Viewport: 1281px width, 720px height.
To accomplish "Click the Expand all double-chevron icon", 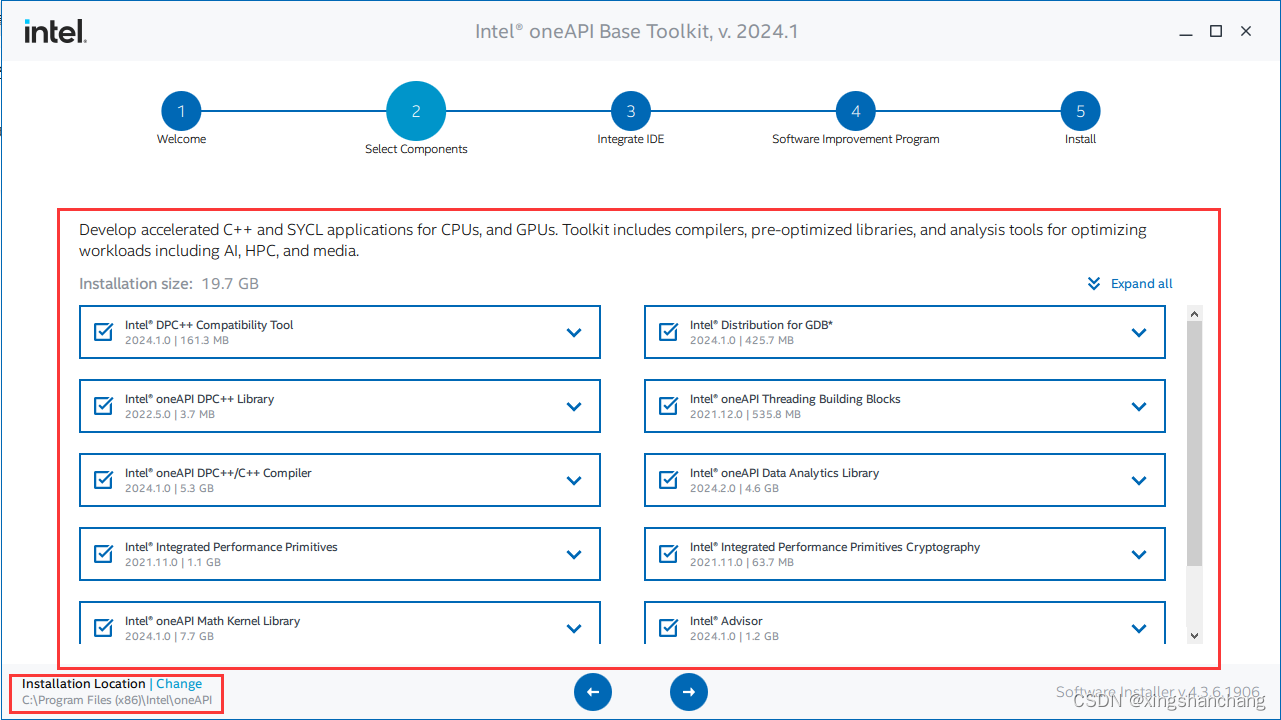I will (x=1094, y=284).
